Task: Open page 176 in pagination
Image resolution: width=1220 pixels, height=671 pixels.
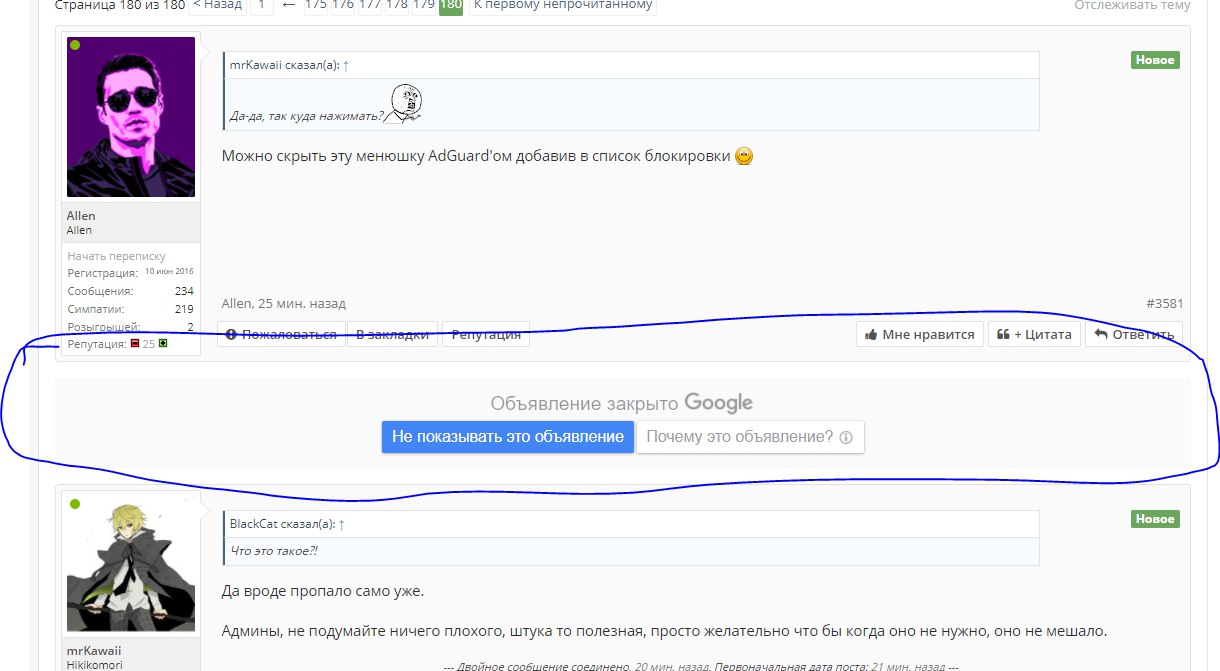Action: pyautogui.click(x=342, y=5)
